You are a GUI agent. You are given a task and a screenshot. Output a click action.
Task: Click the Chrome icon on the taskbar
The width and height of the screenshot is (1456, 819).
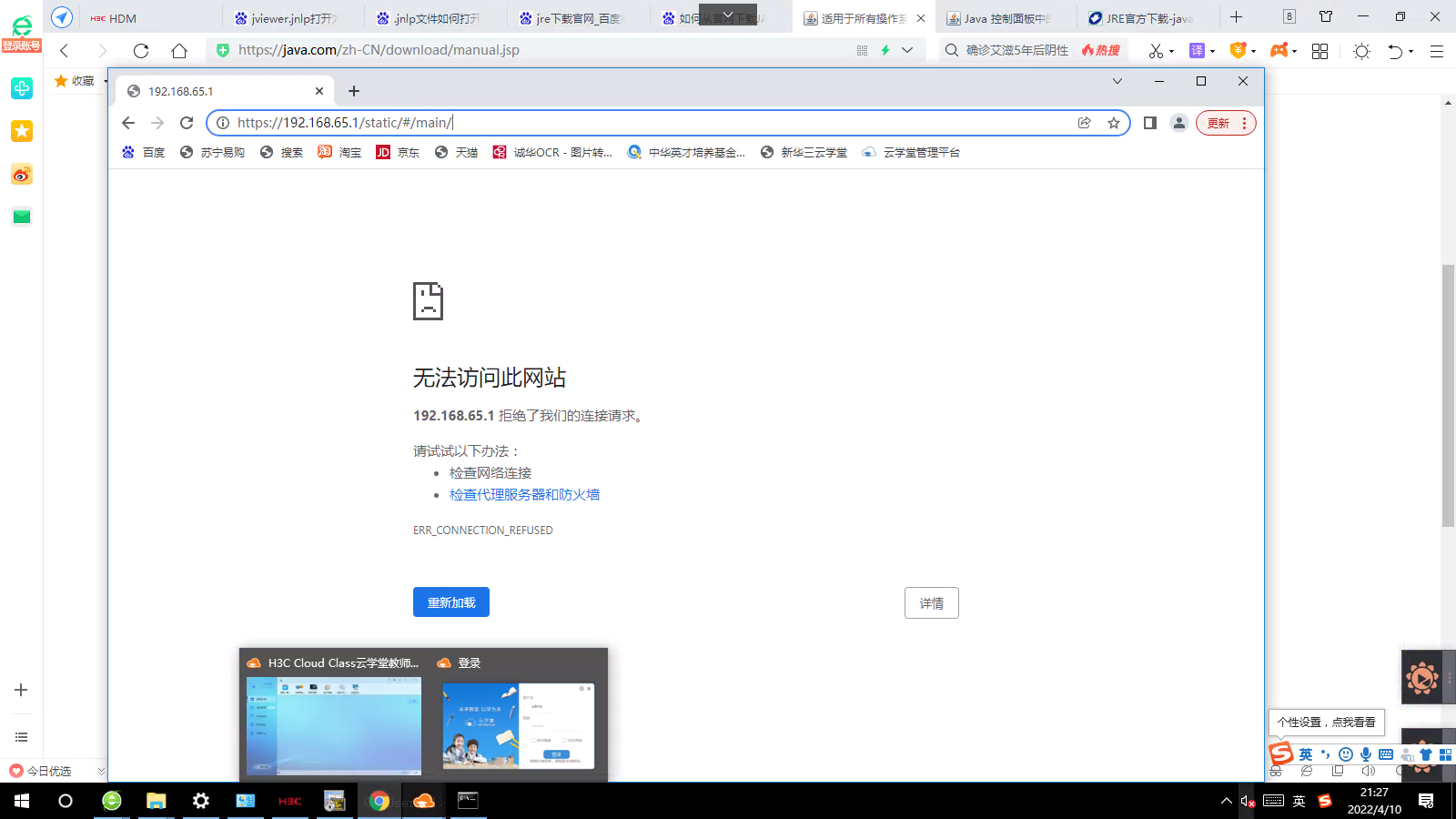coord(379,801)
